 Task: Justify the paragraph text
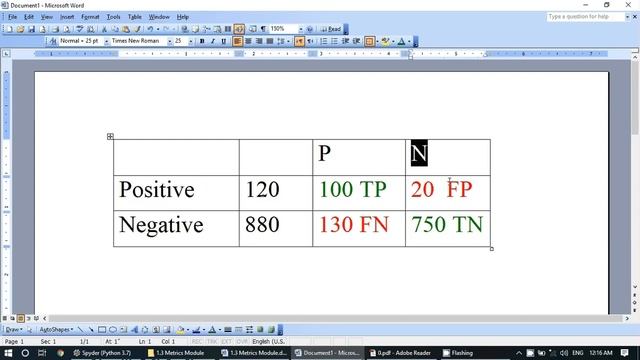pyautogui.click(x=269, y=41)
